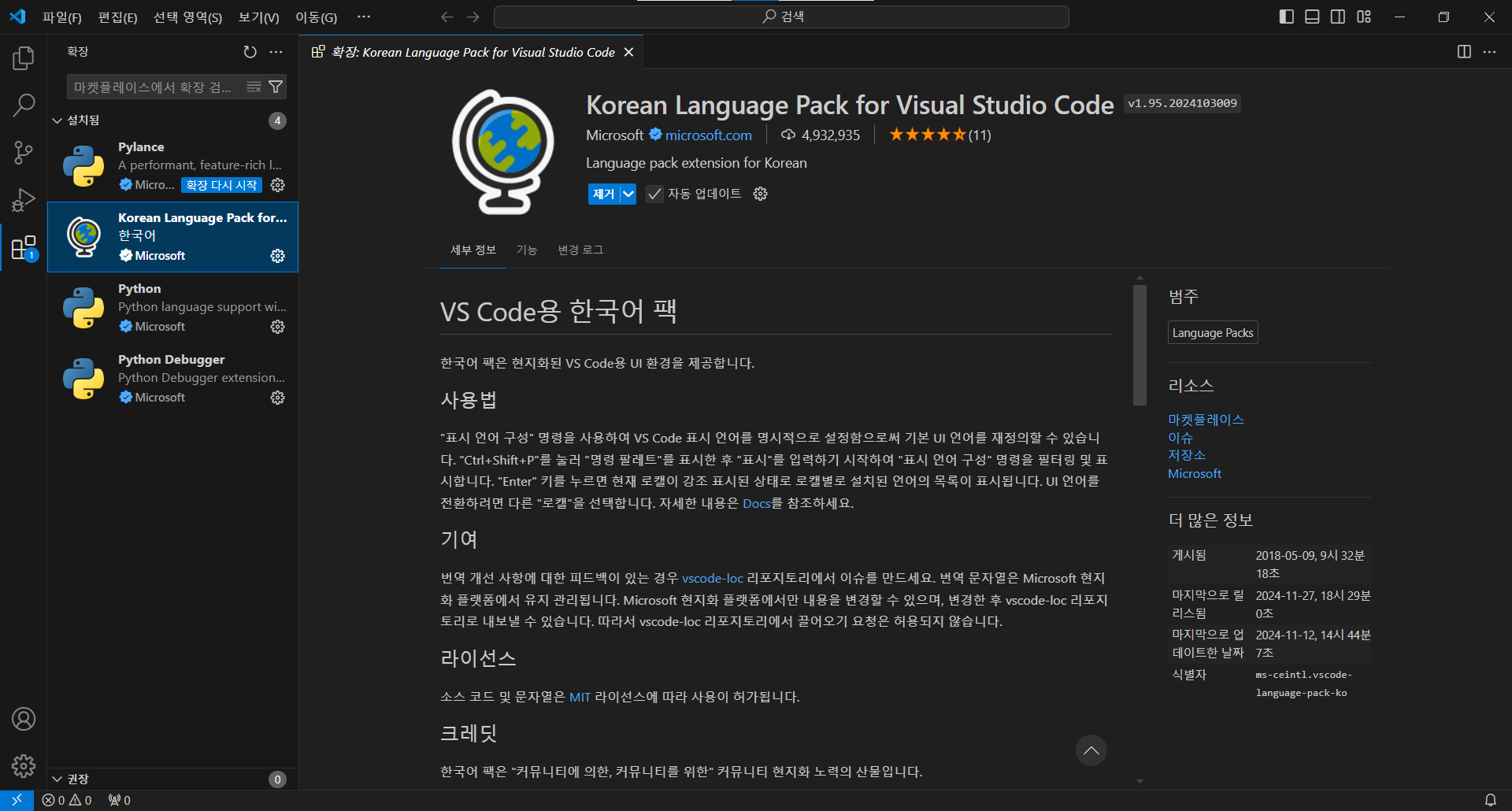Open the Explorer view in activity bar

pos(24,58)
